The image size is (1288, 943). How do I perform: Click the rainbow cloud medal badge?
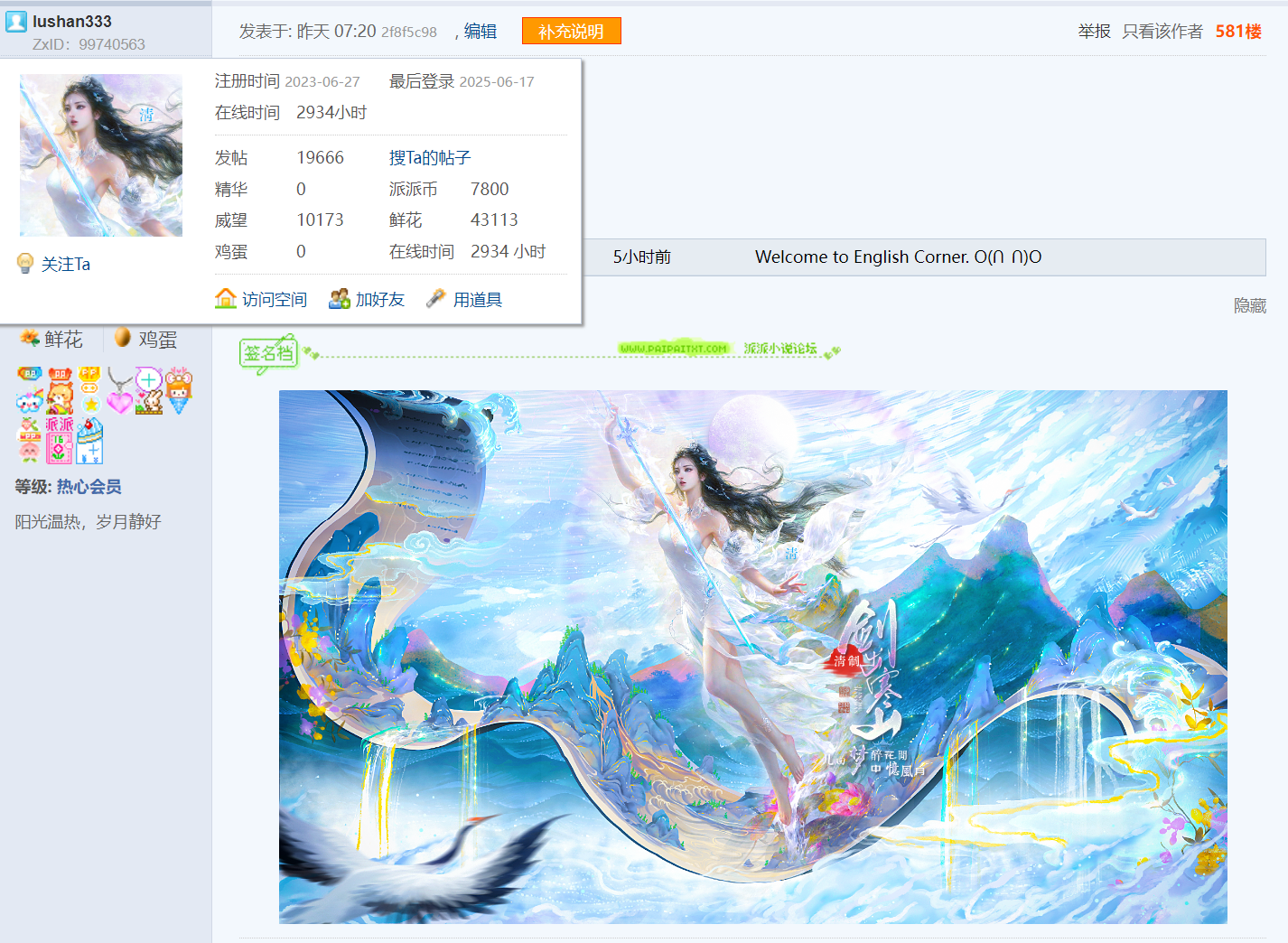[30, 390]
